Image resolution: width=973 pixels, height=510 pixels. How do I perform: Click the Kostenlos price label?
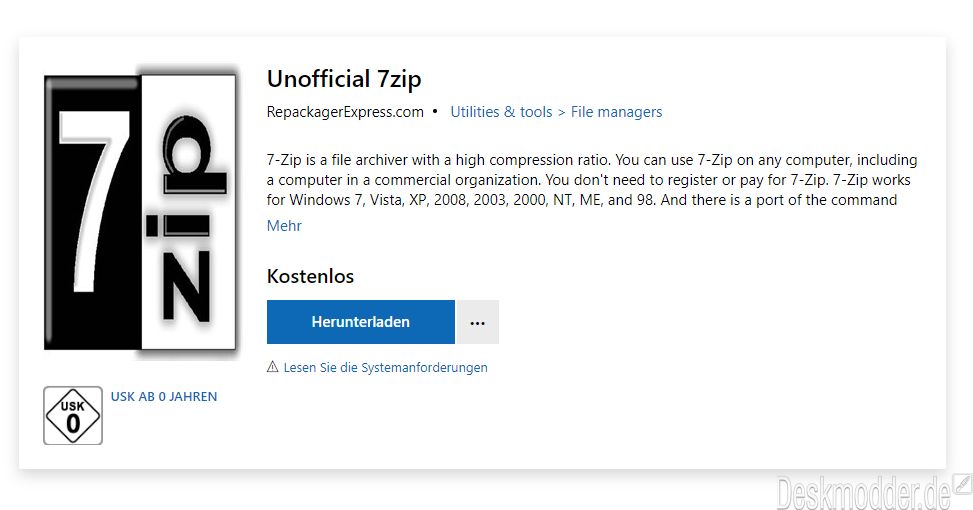point(310,276)
